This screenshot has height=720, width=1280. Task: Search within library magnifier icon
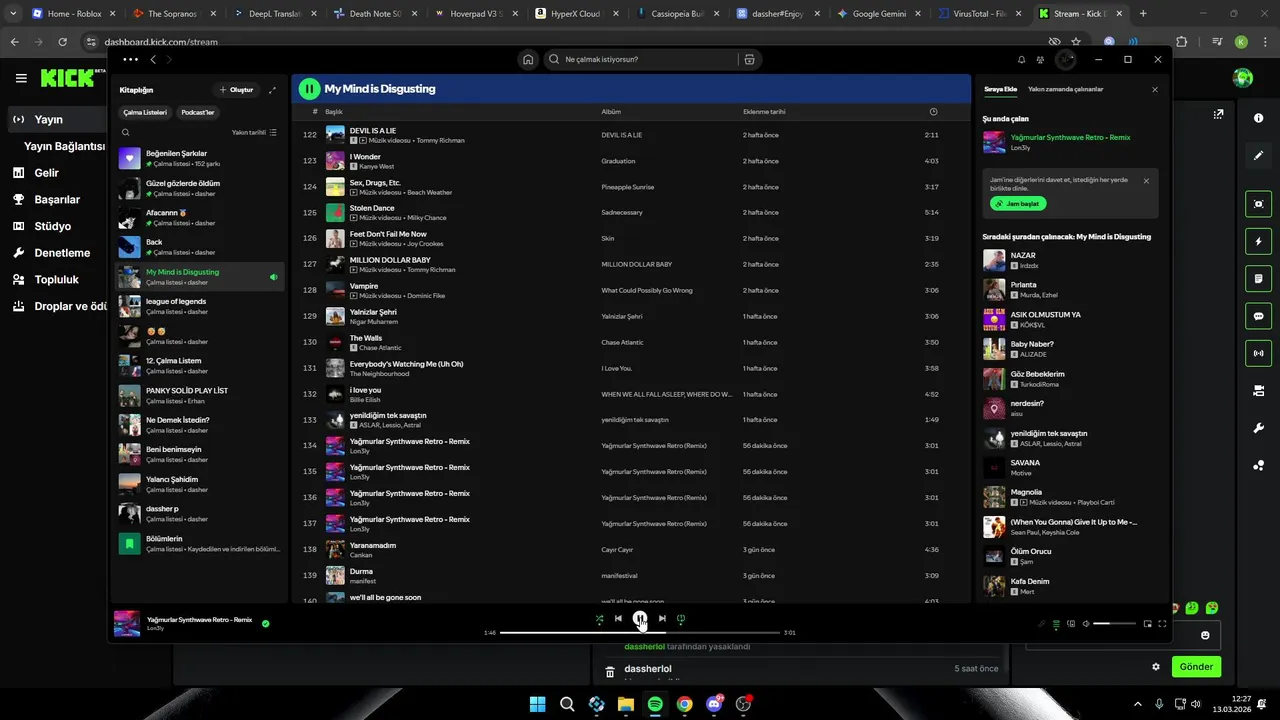125,132
